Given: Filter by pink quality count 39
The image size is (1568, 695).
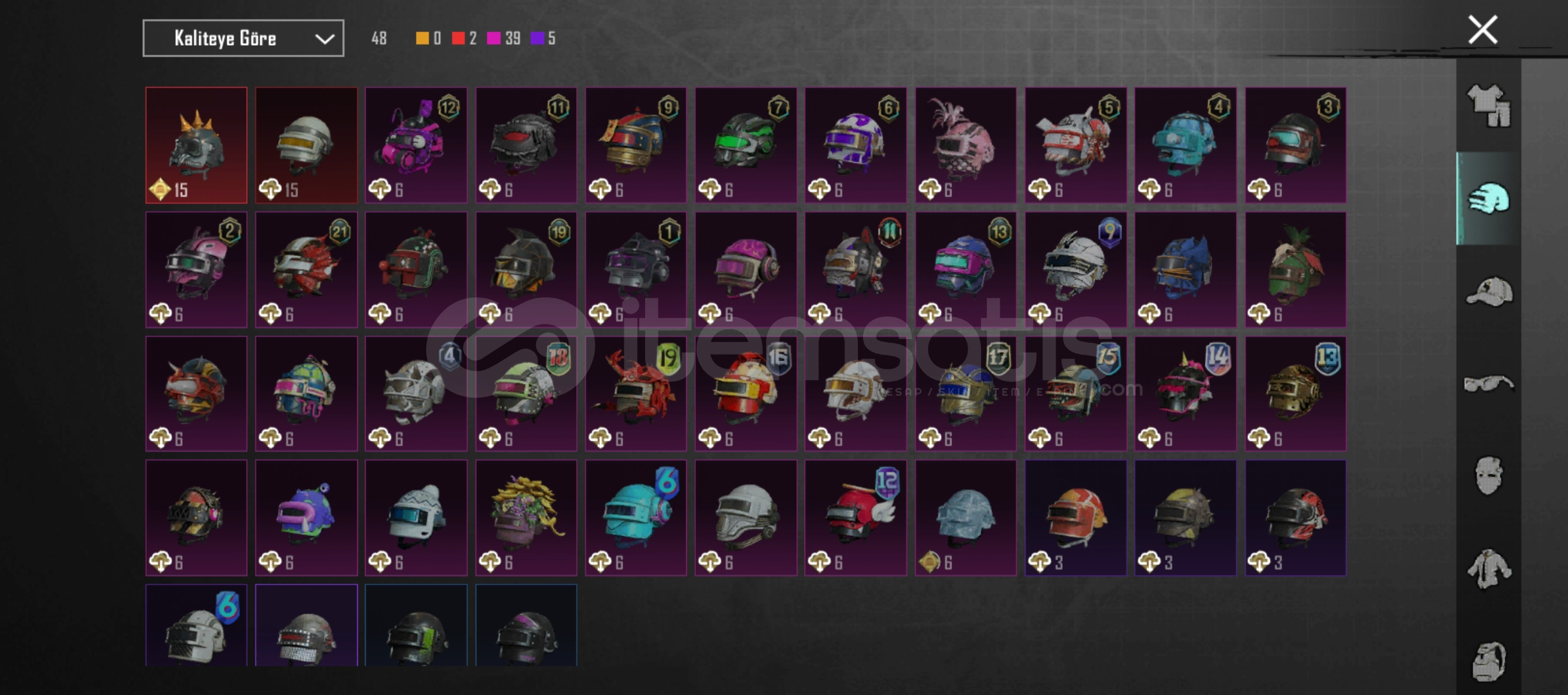Looking at the screenshot, I should pos(503,39).
